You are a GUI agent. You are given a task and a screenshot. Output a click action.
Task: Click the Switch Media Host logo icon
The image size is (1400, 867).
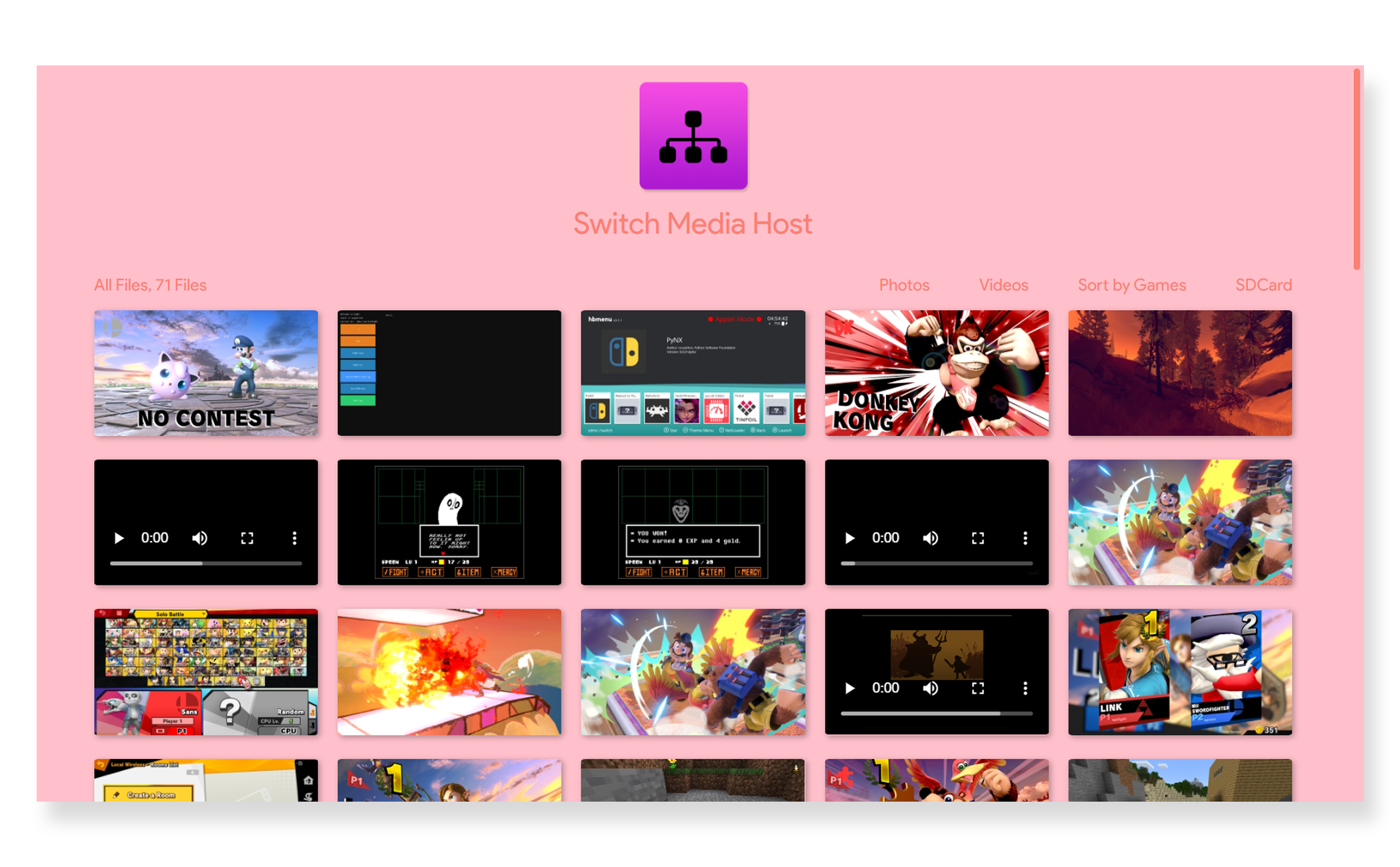693,136
